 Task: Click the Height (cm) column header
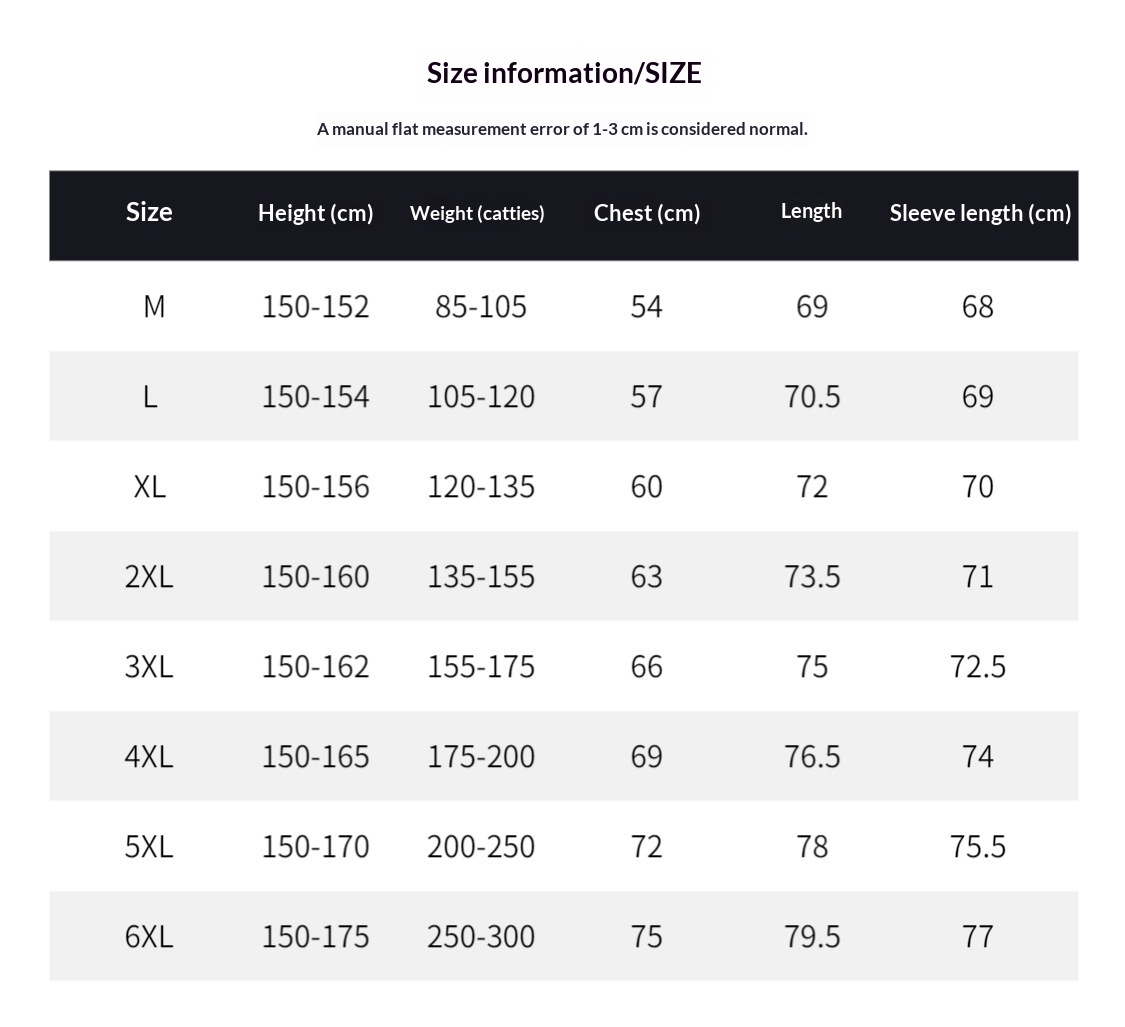tap(315, 213)
